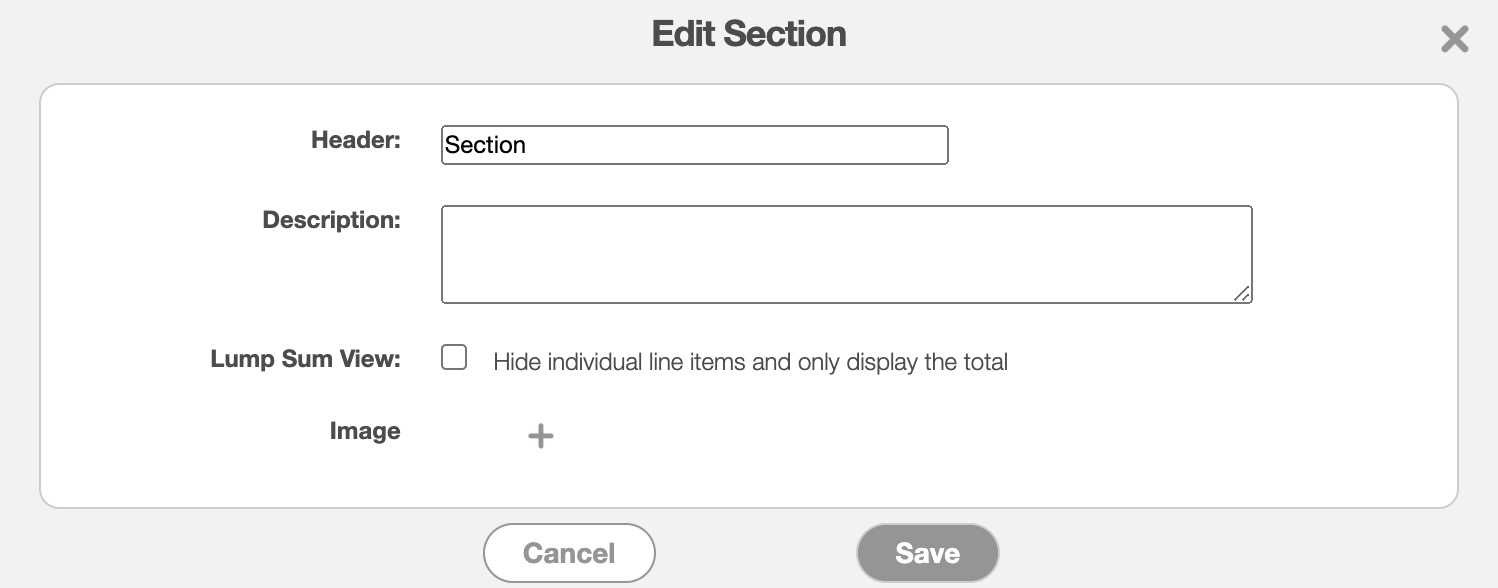Upload a section image via plus sign
1498x588 pixels.
pos(540,435)
